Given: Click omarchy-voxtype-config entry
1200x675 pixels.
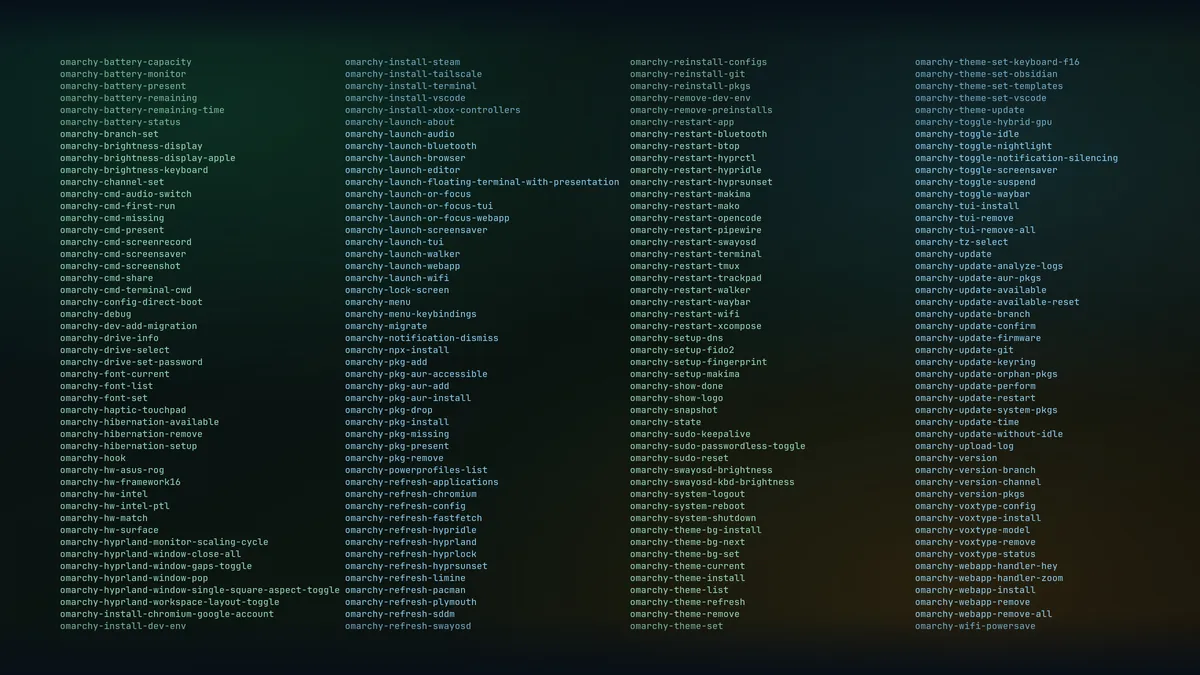Looking at the screenshot, I should point(973,505).
